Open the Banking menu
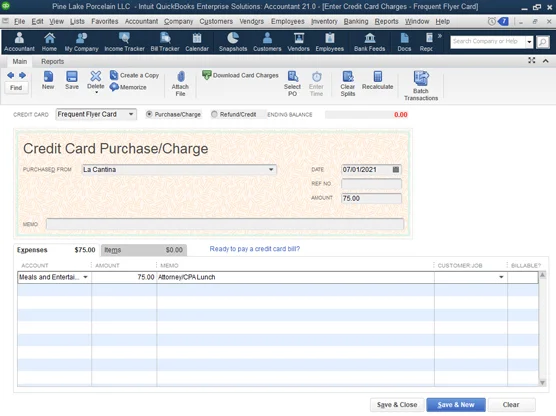This screenshot has width=556, height=416. 356,21
